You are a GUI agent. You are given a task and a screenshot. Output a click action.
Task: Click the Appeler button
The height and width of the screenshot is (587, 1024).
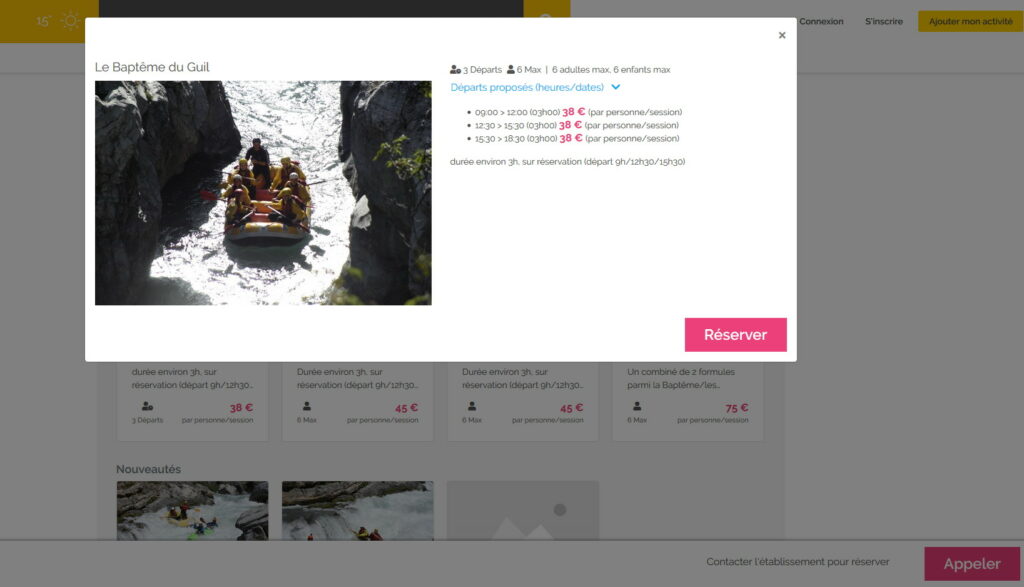[972, 563]
